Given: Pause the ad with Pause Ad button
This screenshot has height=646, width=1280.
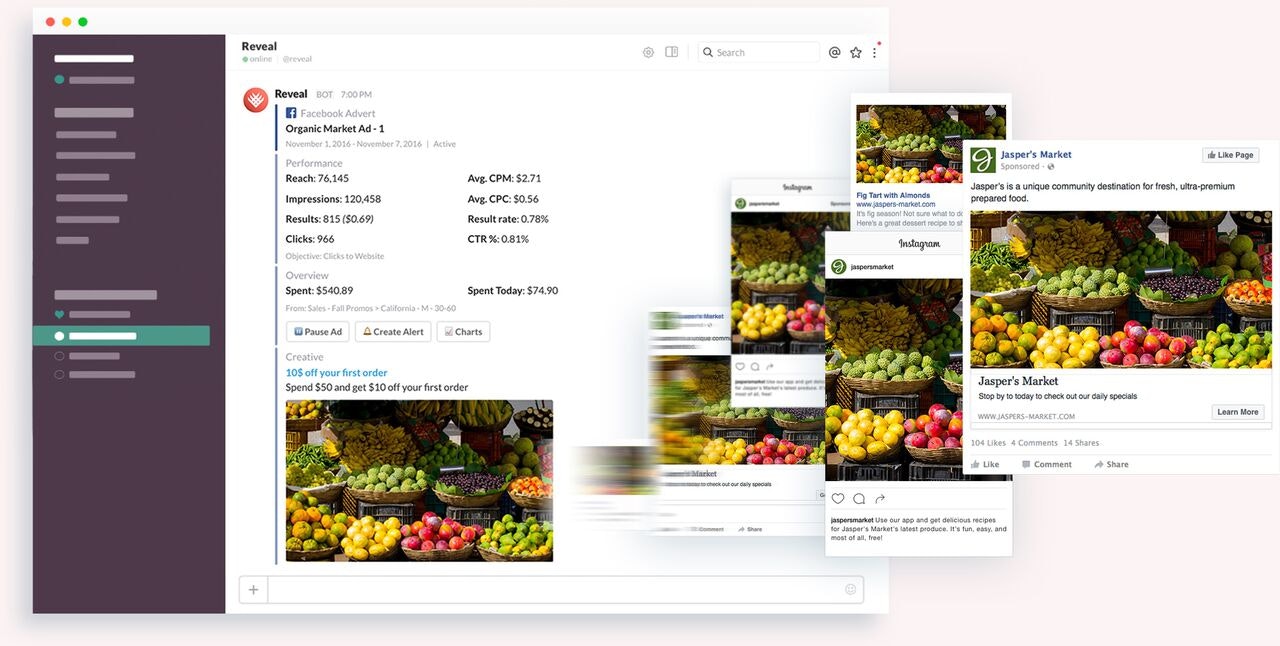Looking at the screenshot, I should point(318,332).
